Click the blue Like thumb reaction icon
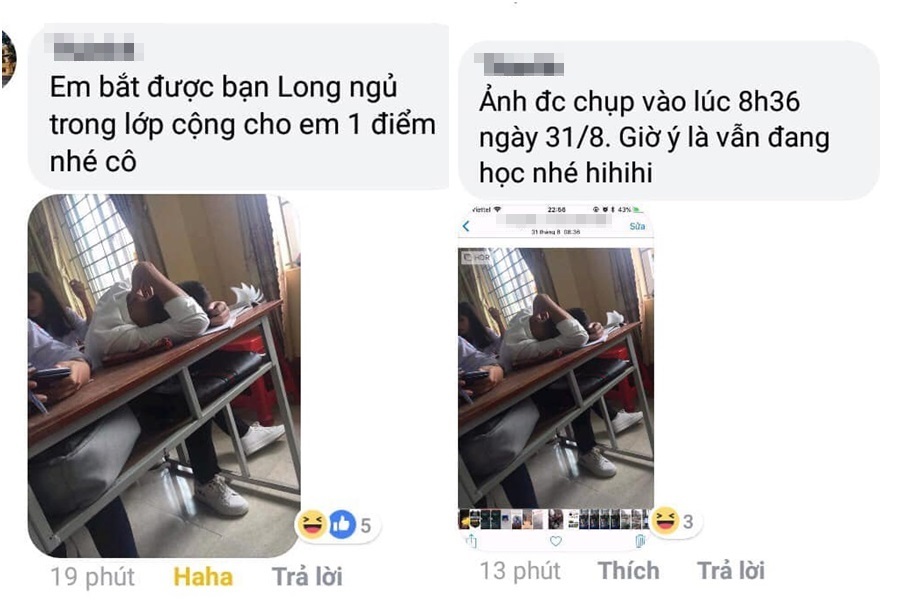 coord(342,524)
